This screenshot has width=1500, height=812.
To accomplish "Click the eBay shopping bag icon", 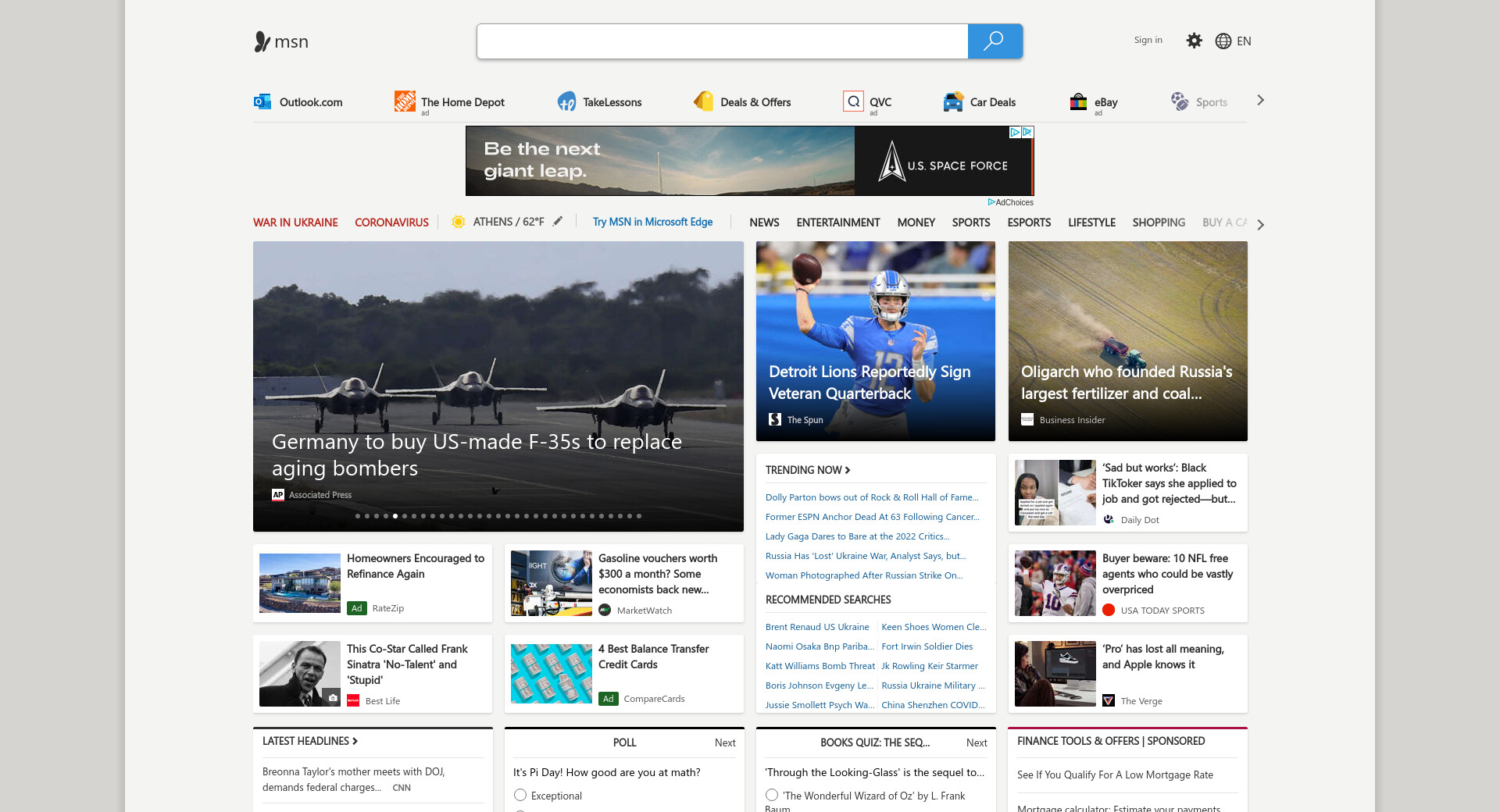I will tap(1078, 101).
